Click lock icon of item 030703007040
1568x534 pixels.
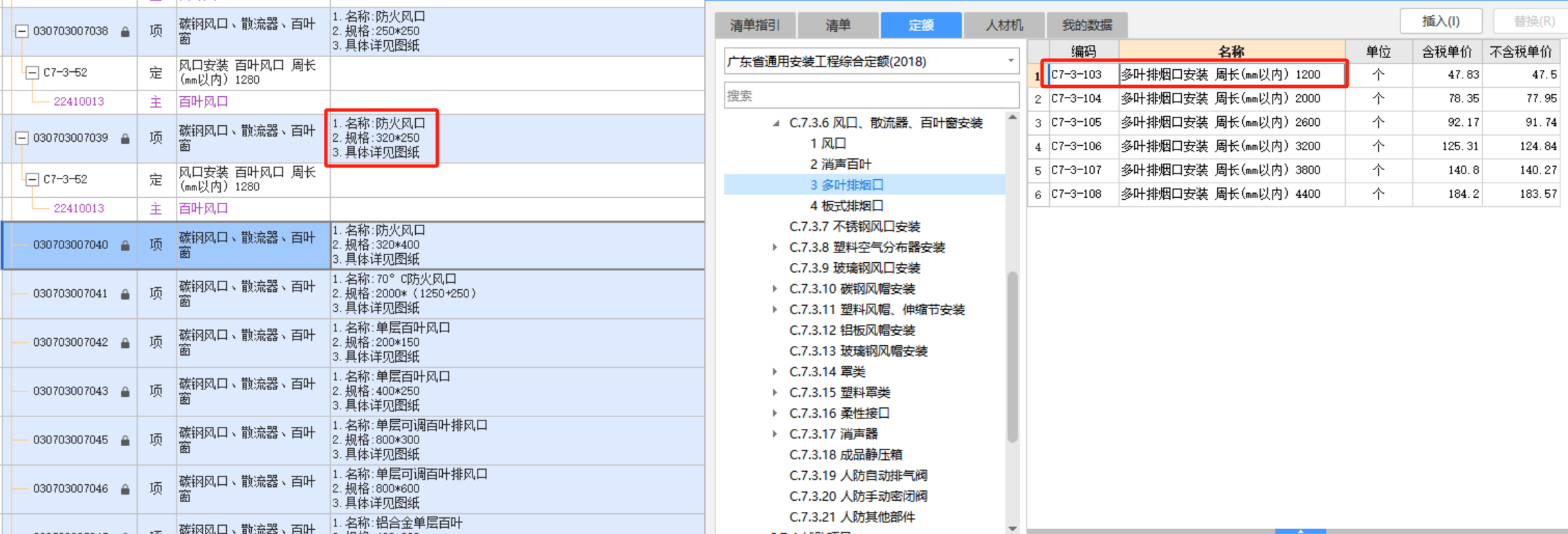click(x=125, y=245)
